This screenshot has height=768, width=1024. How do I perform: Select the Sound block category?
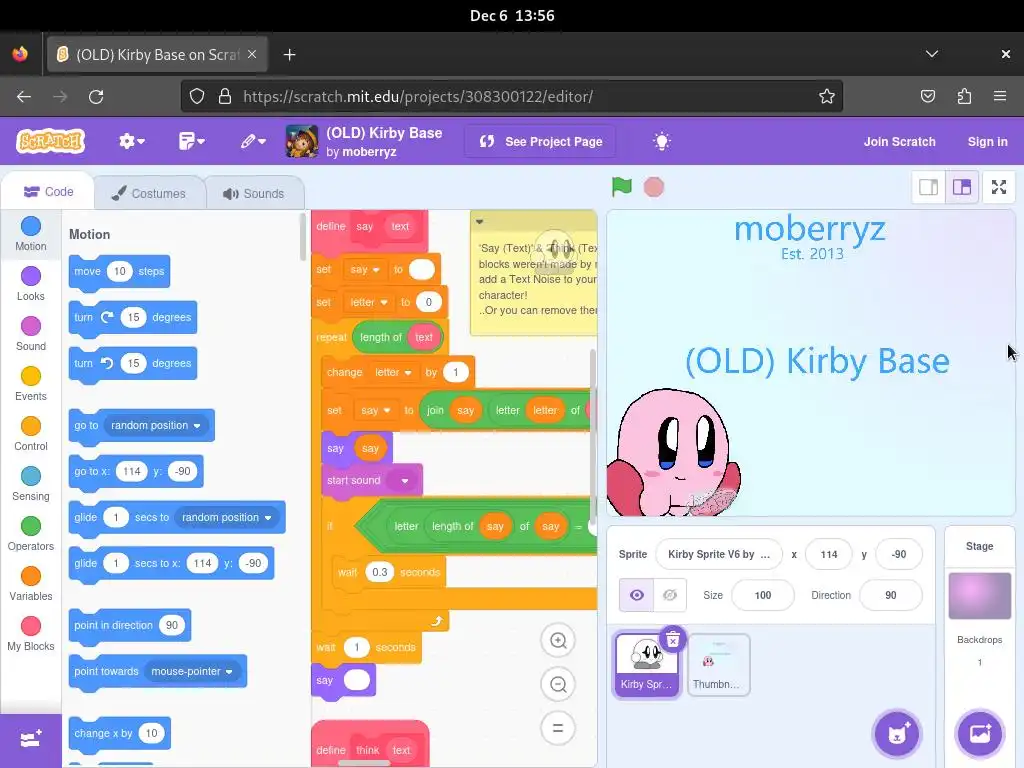coord(31,334)
